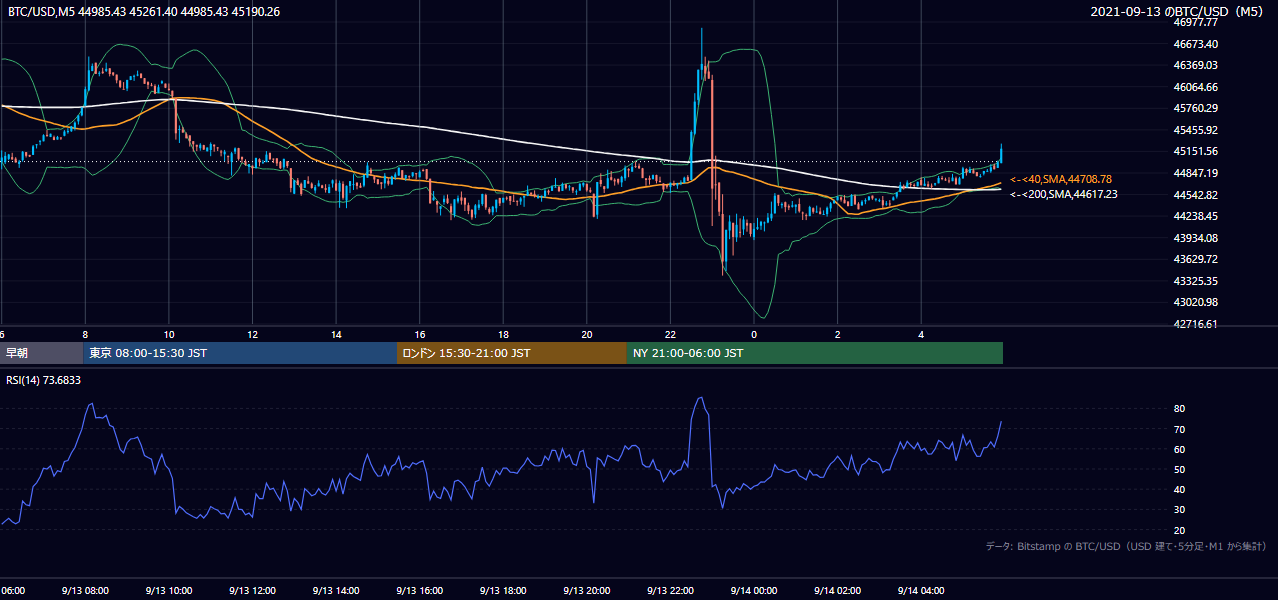Click hour 14 on the price chart time axis
This screenshot has width=1278, height=600.
click(337, 334)
